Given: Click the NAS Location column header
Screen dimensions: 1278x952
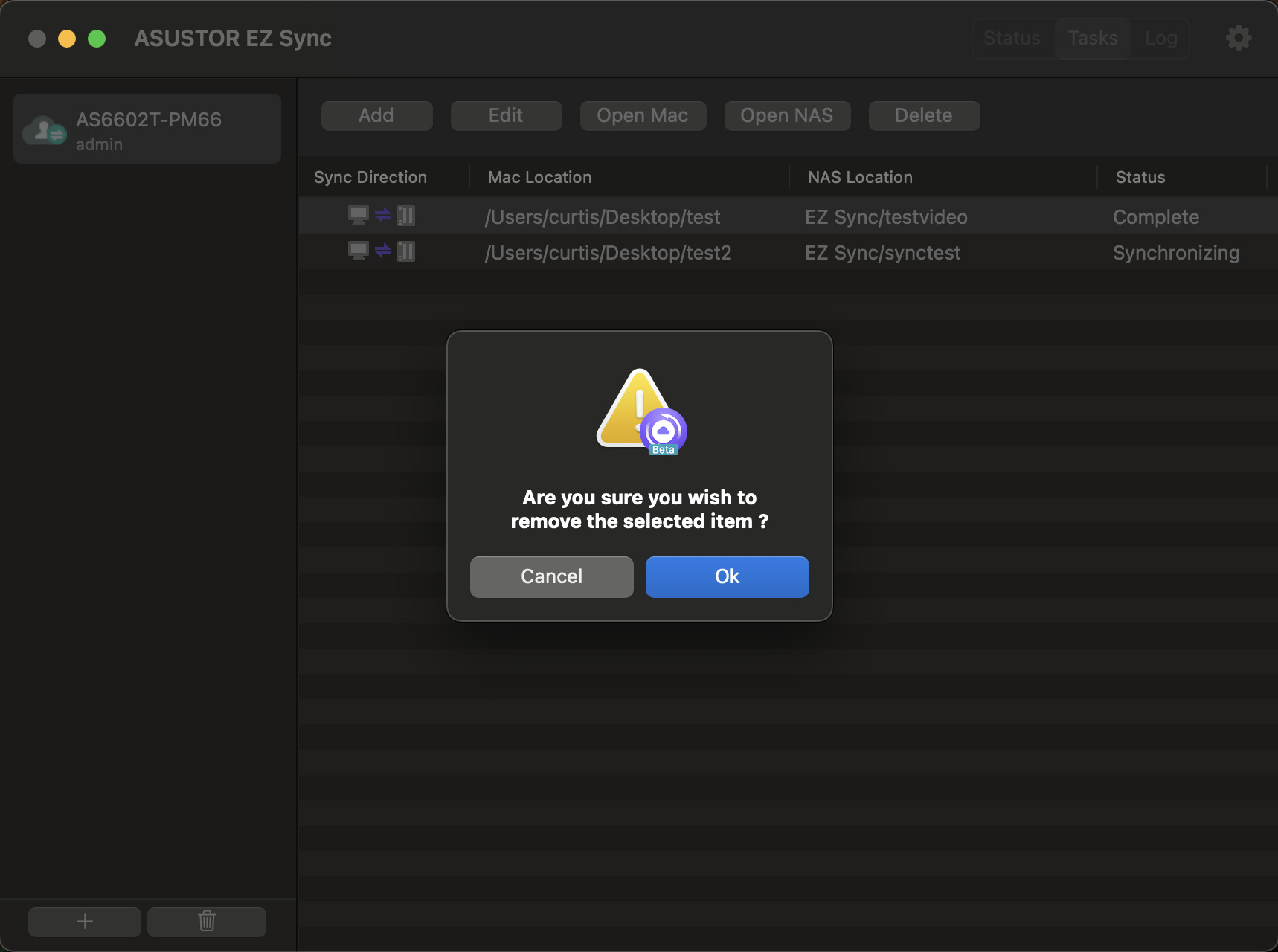Looking at the screenshot, I should pos(860,177).
